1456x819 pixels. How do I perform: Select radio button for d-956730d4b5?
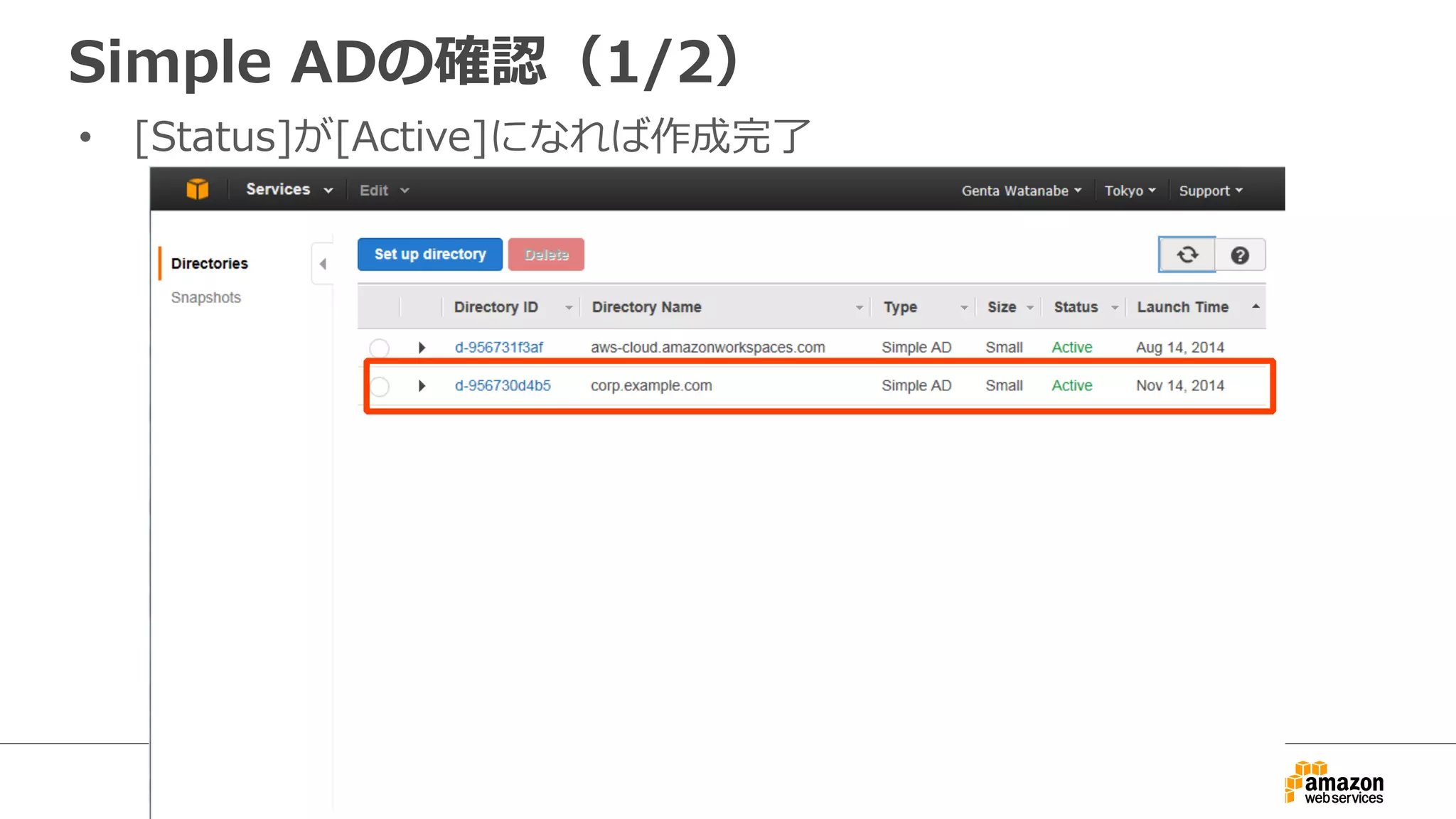379,386
